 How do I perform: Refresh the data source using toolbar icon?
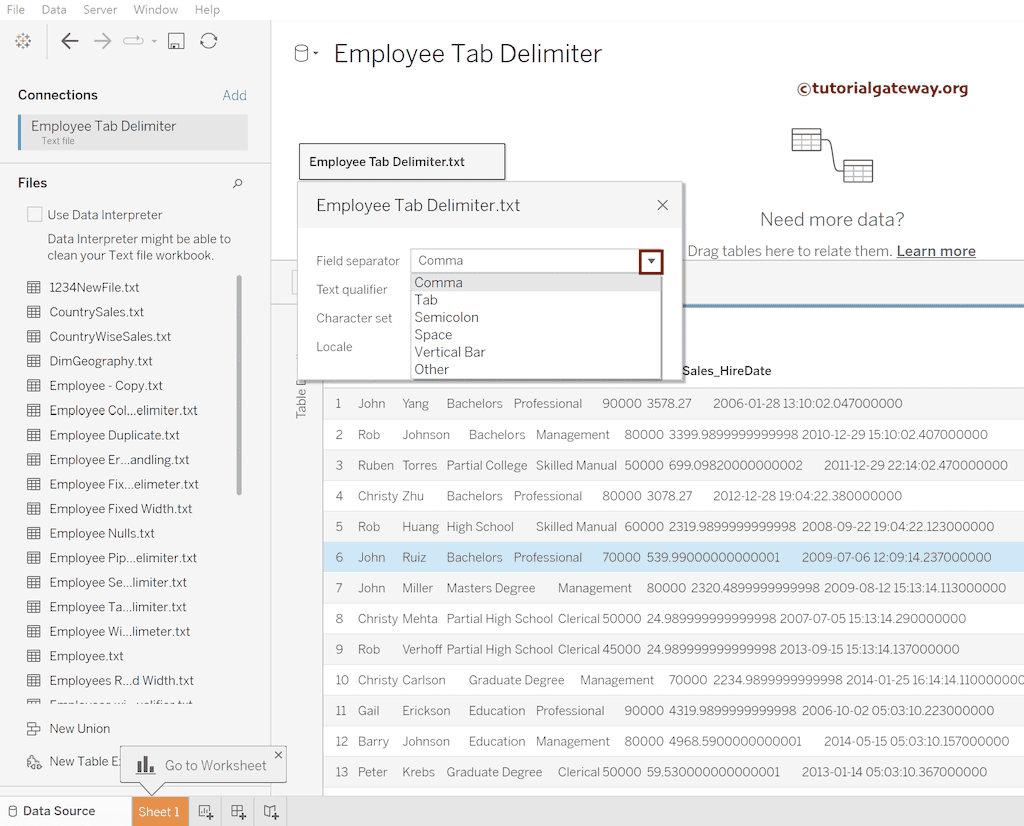point(207,41)
